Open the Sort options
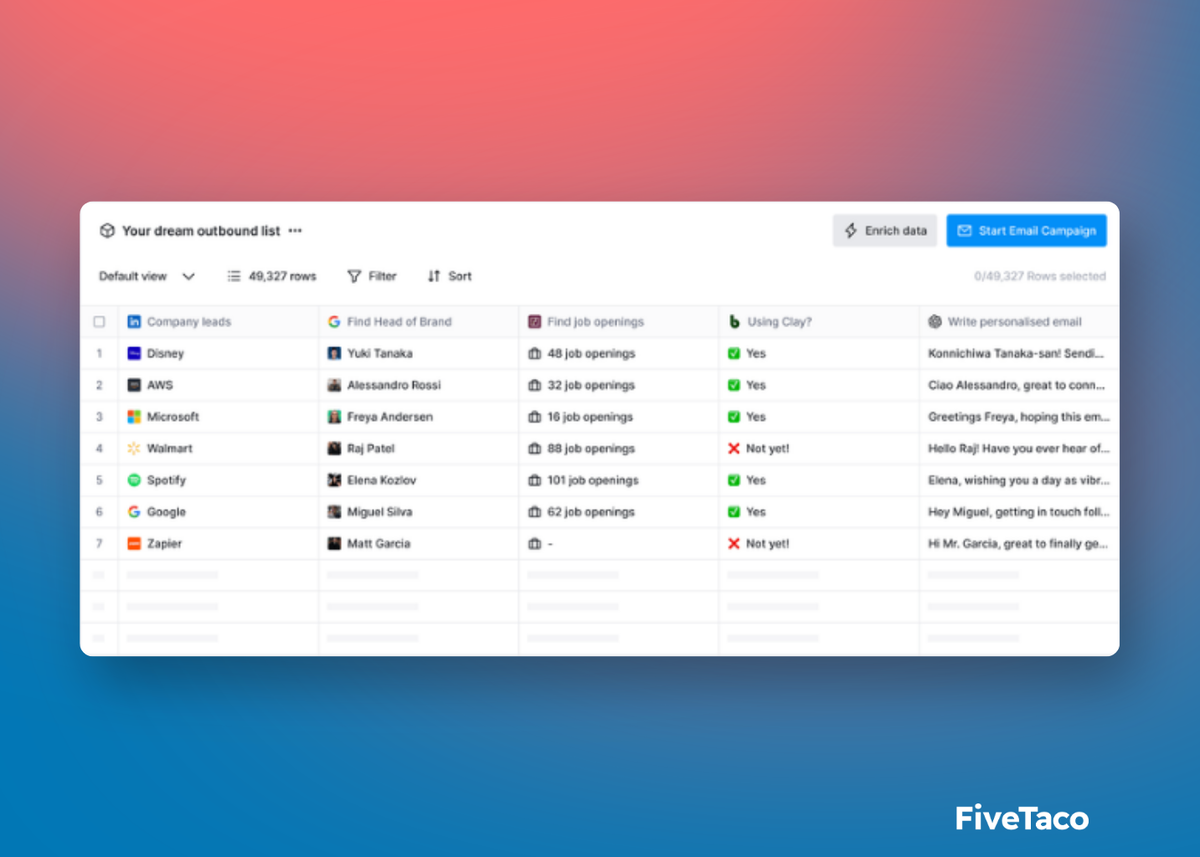 click(x=449, y=276)
